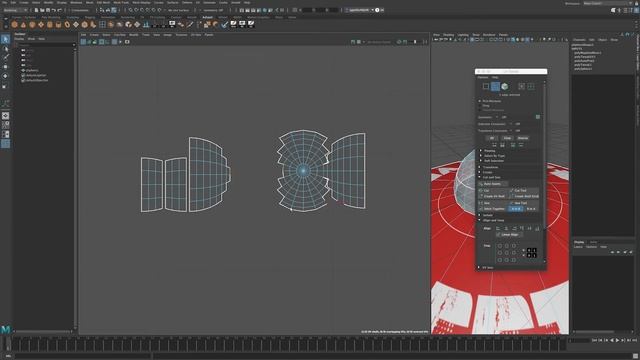
Task: Switch UV Toolkit to Edge selection mode
Action: pos(495,86)
